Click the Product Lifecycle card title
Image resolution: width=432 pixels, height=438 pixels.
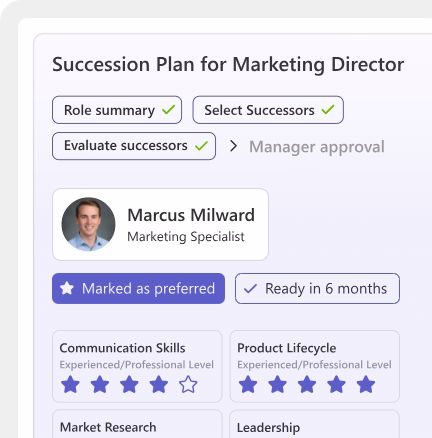tap(287, 348)
